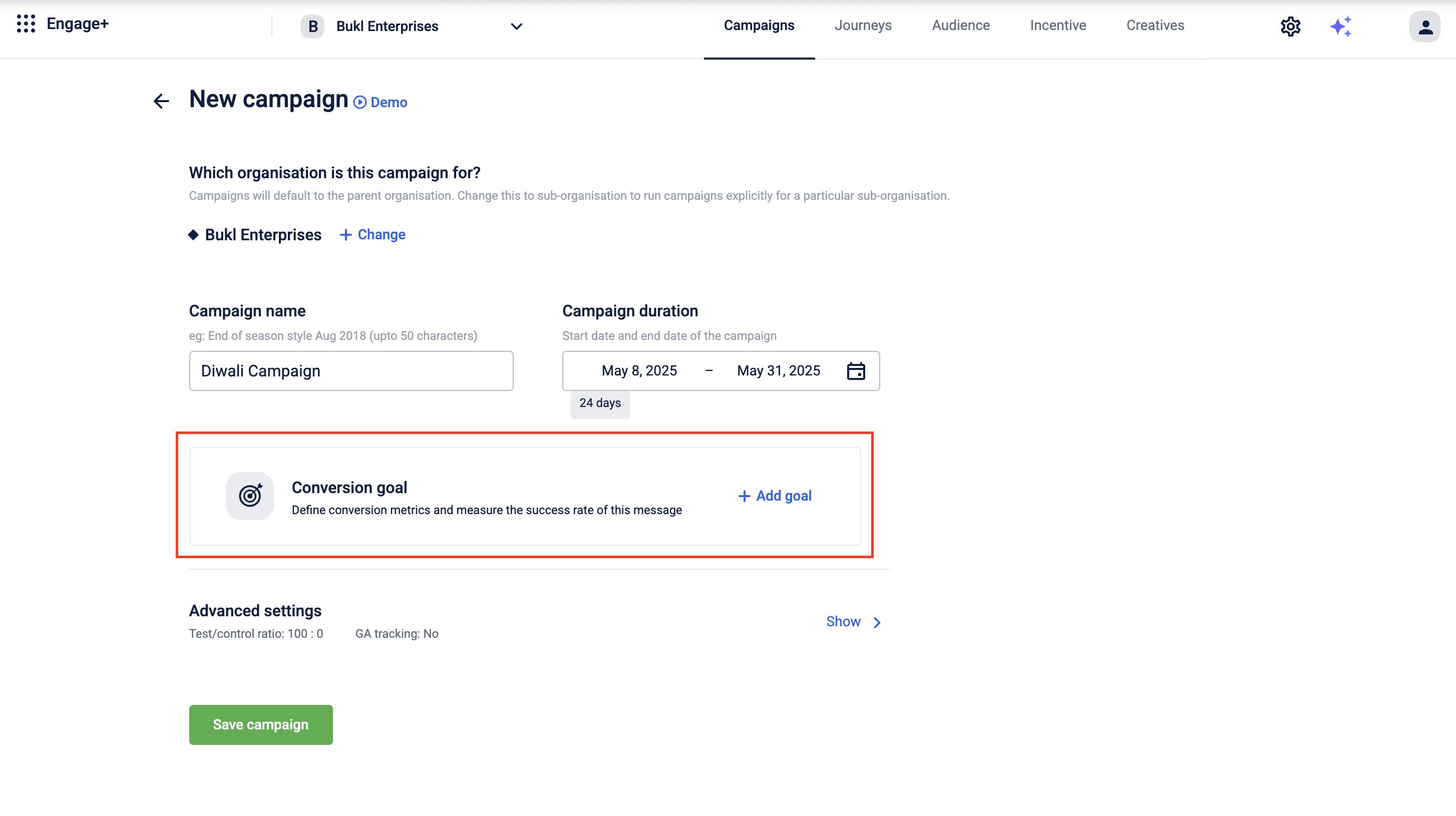
Task: Show the Advanced settings section
Action: pyautogui.click(x=843, y=622)
